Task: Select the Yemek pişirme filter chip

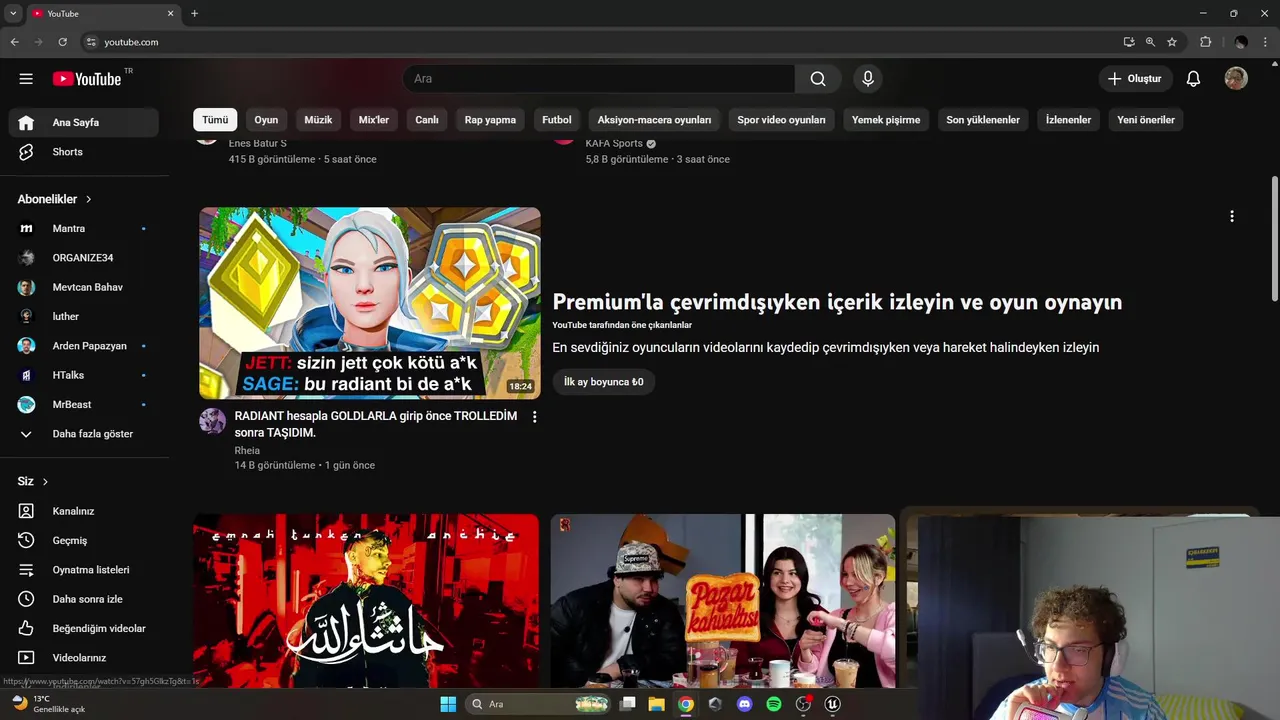Action: pos(886,120)
